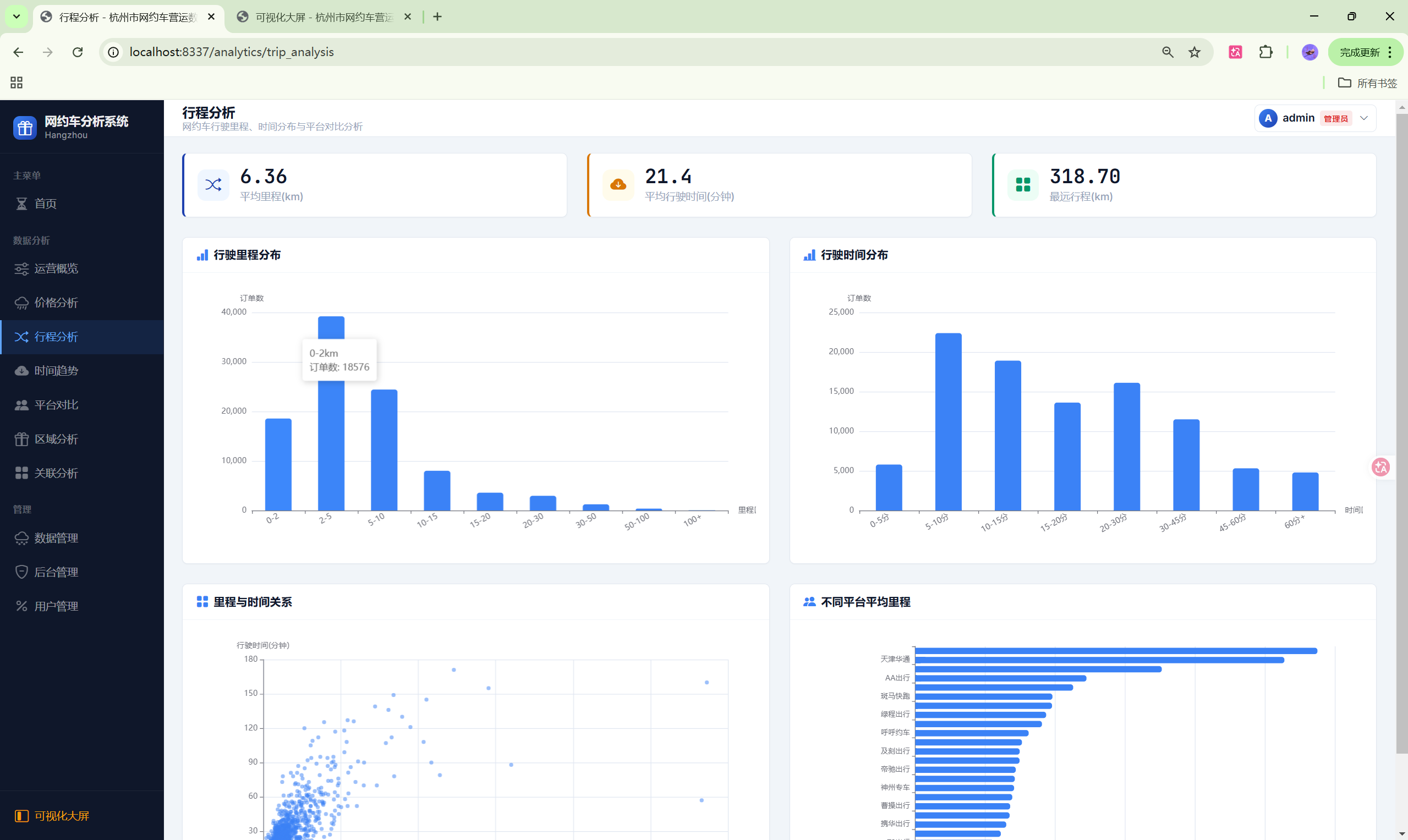The image size is (1408, 840).
Task: Open the tab search dropdown arrow
Action: [17, 17]
